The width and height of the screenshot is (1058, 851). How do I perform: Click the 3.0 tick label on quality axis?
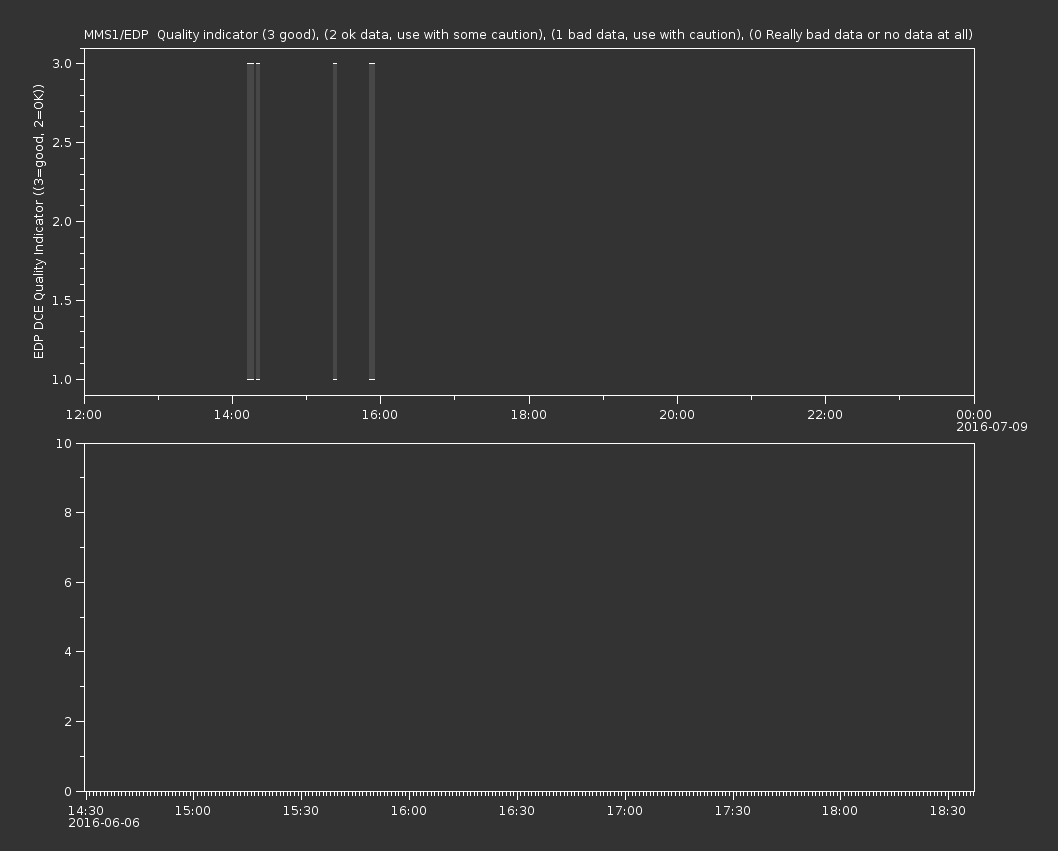(62, 63)
